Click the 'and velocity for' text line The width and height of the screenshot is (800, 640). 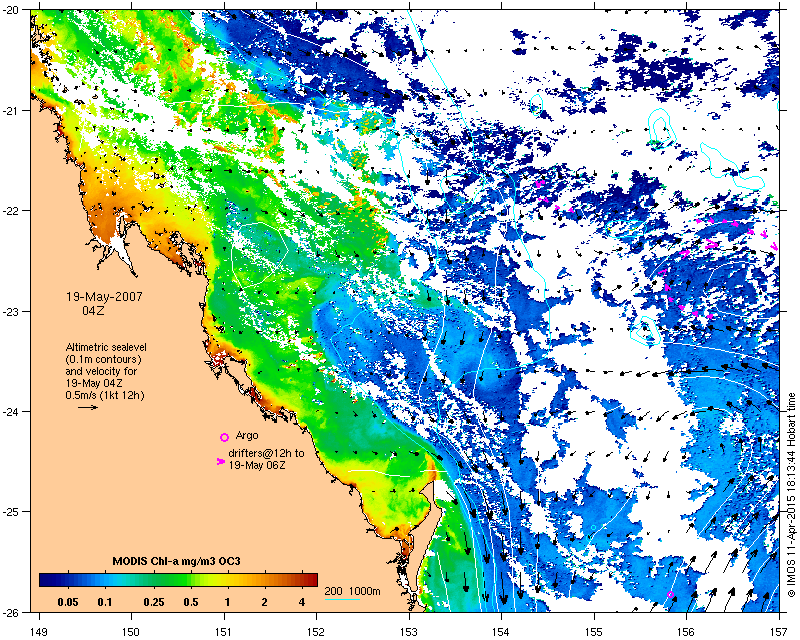[101, 371]
